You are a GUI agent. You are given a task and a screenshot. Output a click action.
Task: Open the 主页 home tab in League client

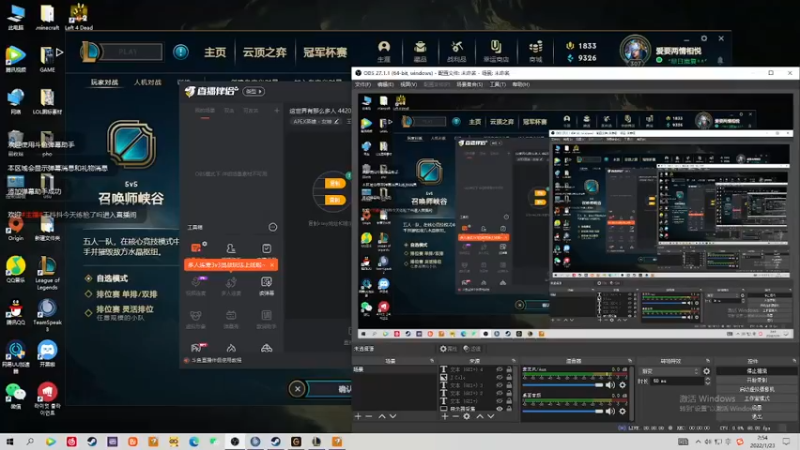click(215, 52)
